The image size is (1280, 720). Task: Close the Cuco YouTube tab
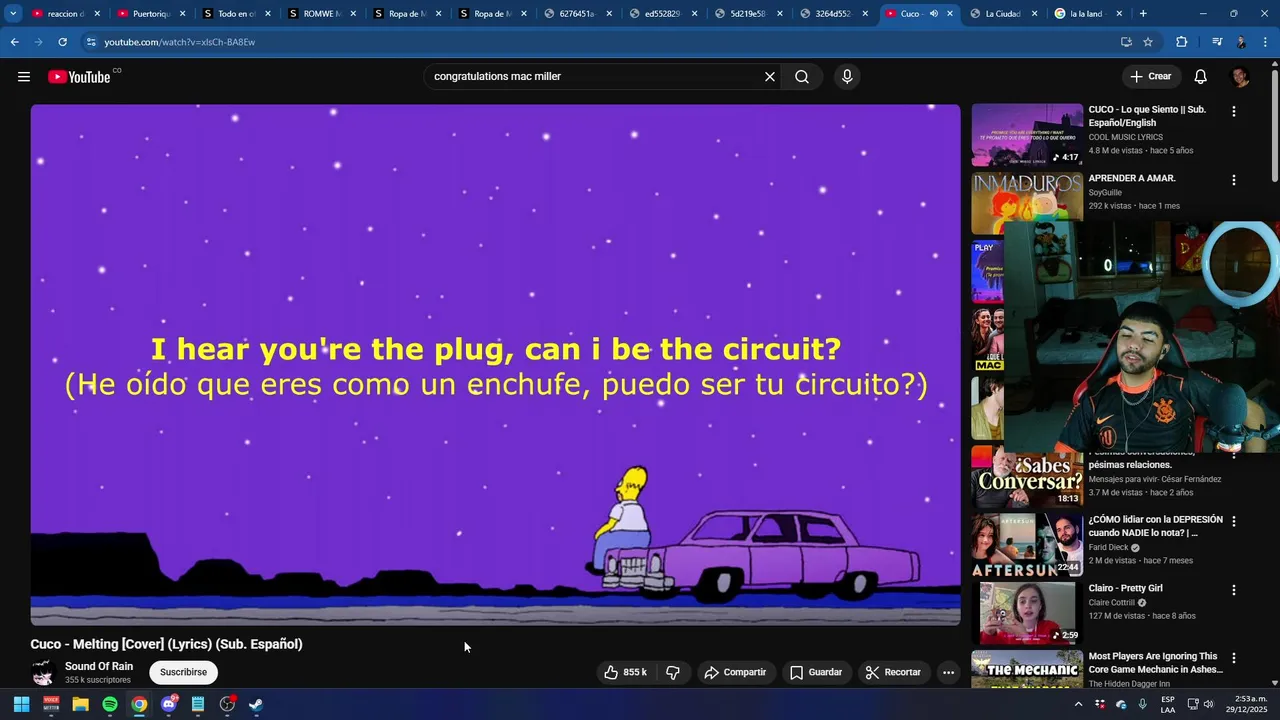coord(950,14)
